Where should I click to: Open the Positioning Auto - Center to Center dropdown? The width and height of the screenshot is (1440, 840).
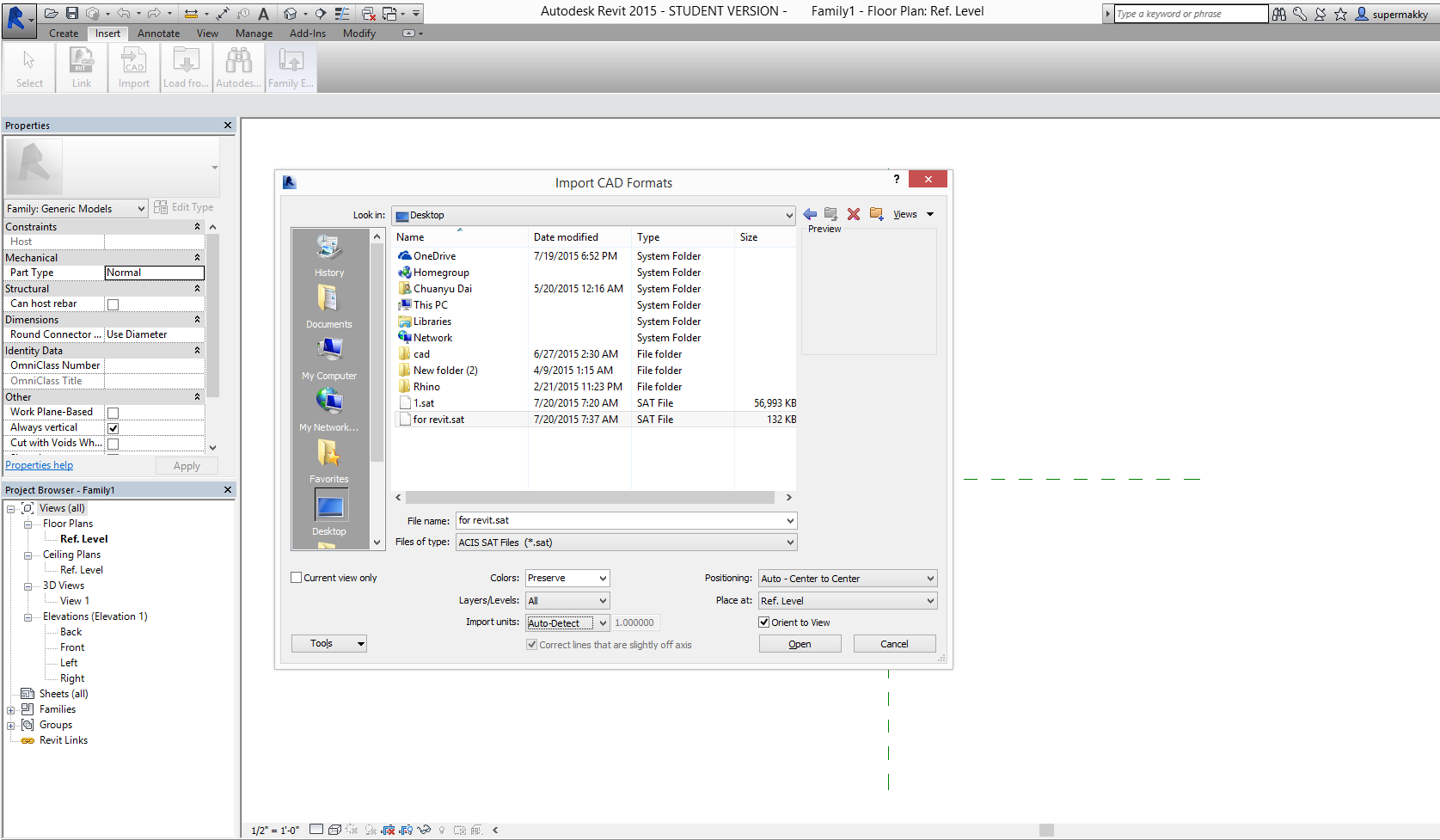(x=848, y=579)
